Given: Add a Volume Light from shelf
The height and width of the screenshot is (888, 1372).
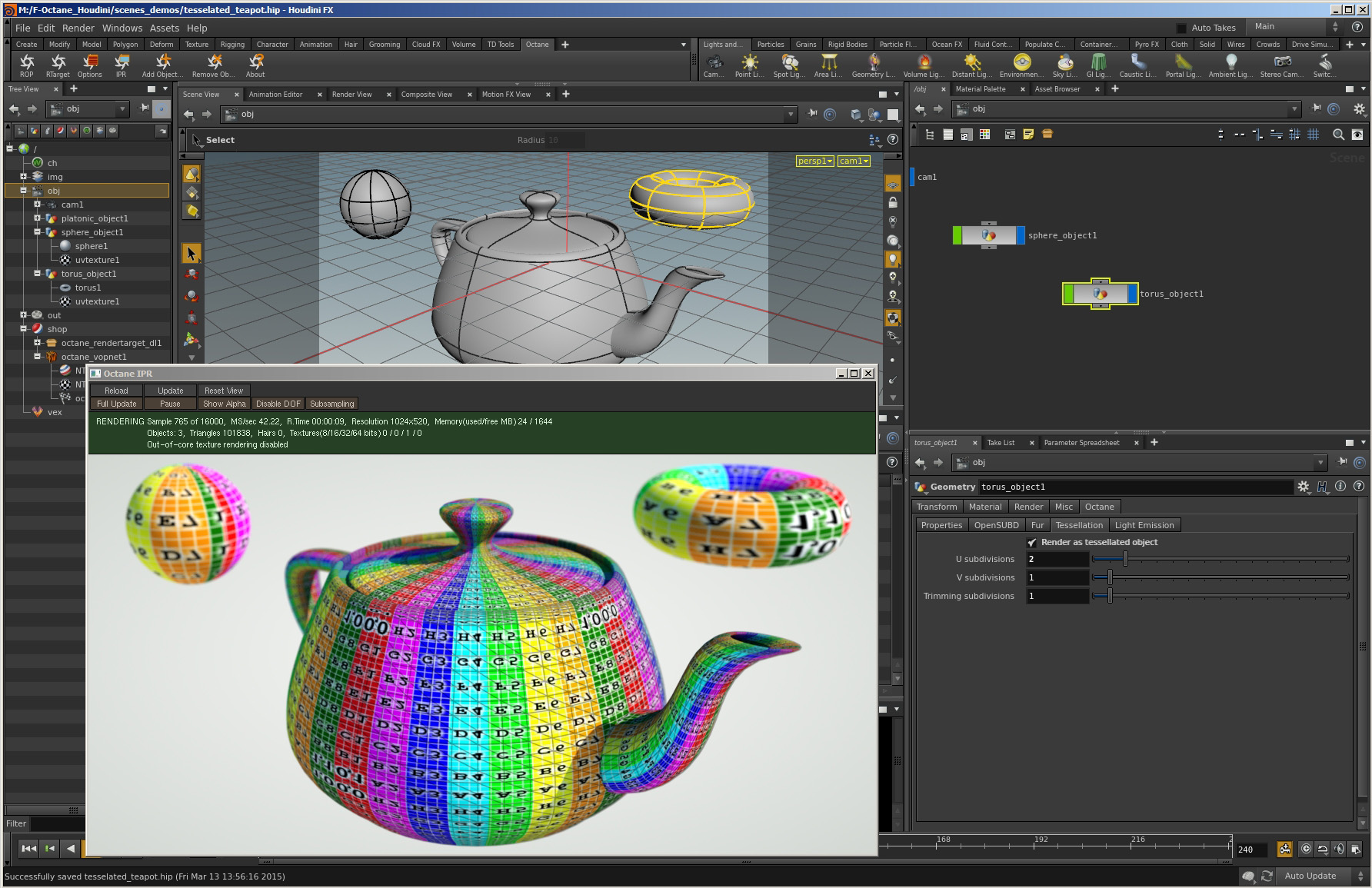Looking at the screenshot, I should pos(924,65).
